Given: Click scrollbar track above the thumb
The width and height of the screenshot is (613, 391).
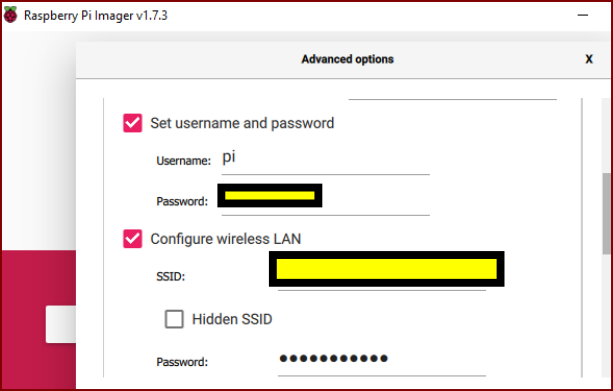Looking at the screenshot, I should 606,135.
